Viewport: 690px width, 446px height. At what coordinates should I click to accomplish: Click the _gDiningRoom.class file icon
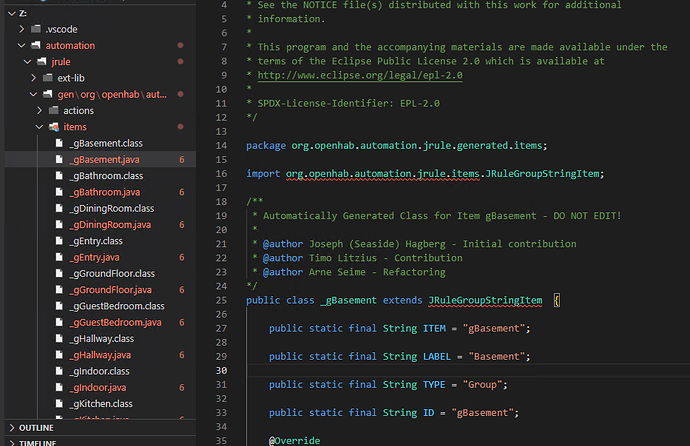59,208
